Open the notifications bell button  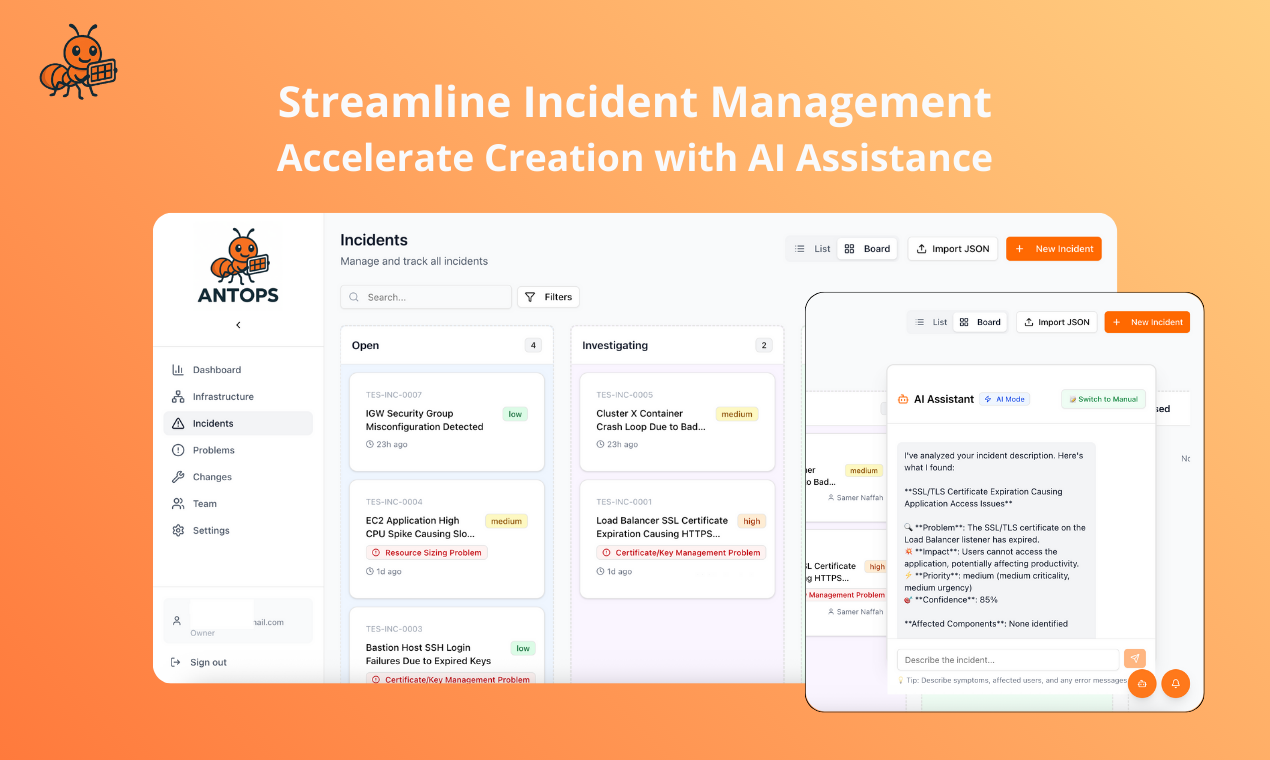click(1176, 684)
